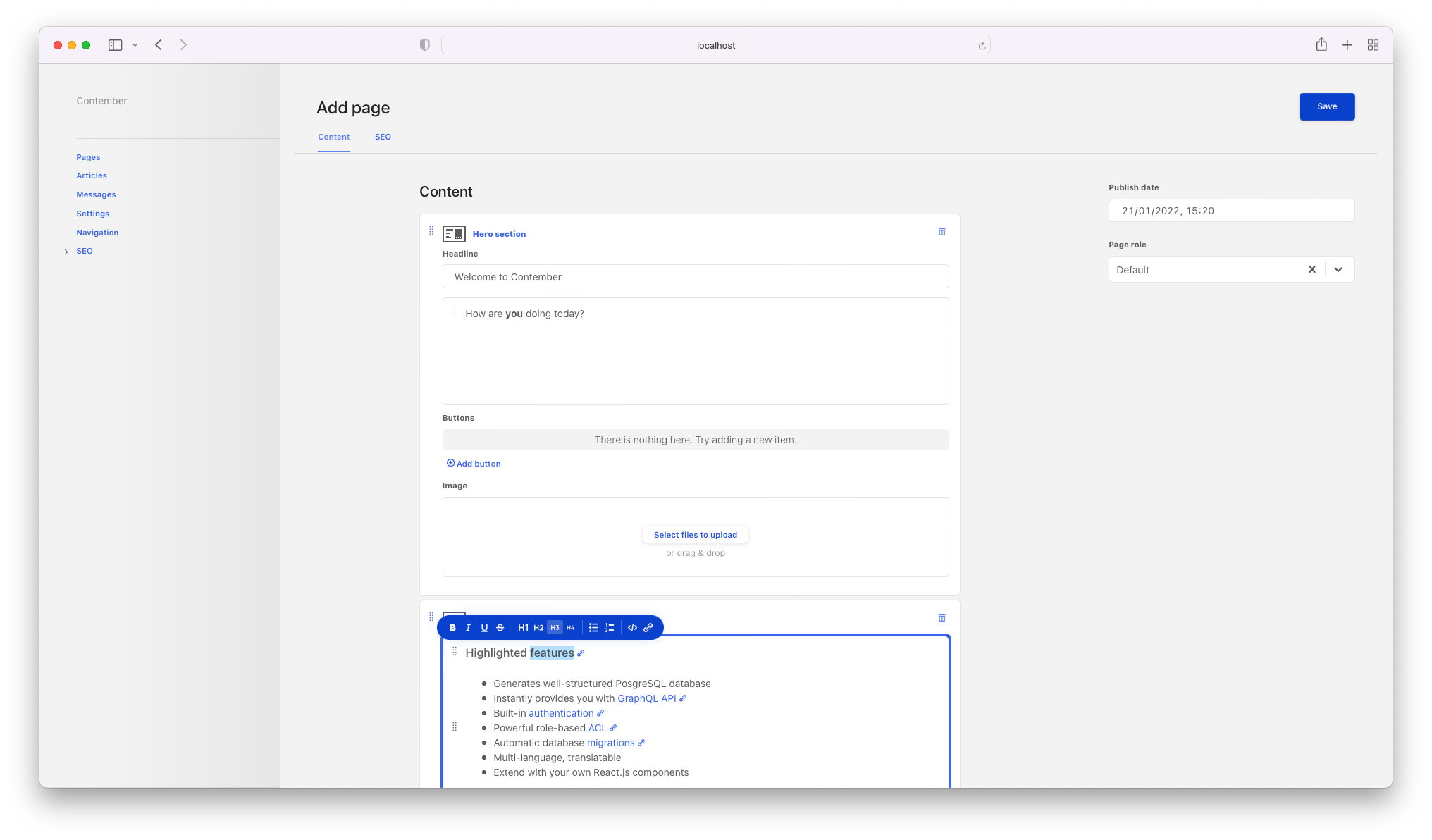The height and width of the screenshot is (840, 1432).
Task: Click the delete second section icon
Action: (942, 618)
